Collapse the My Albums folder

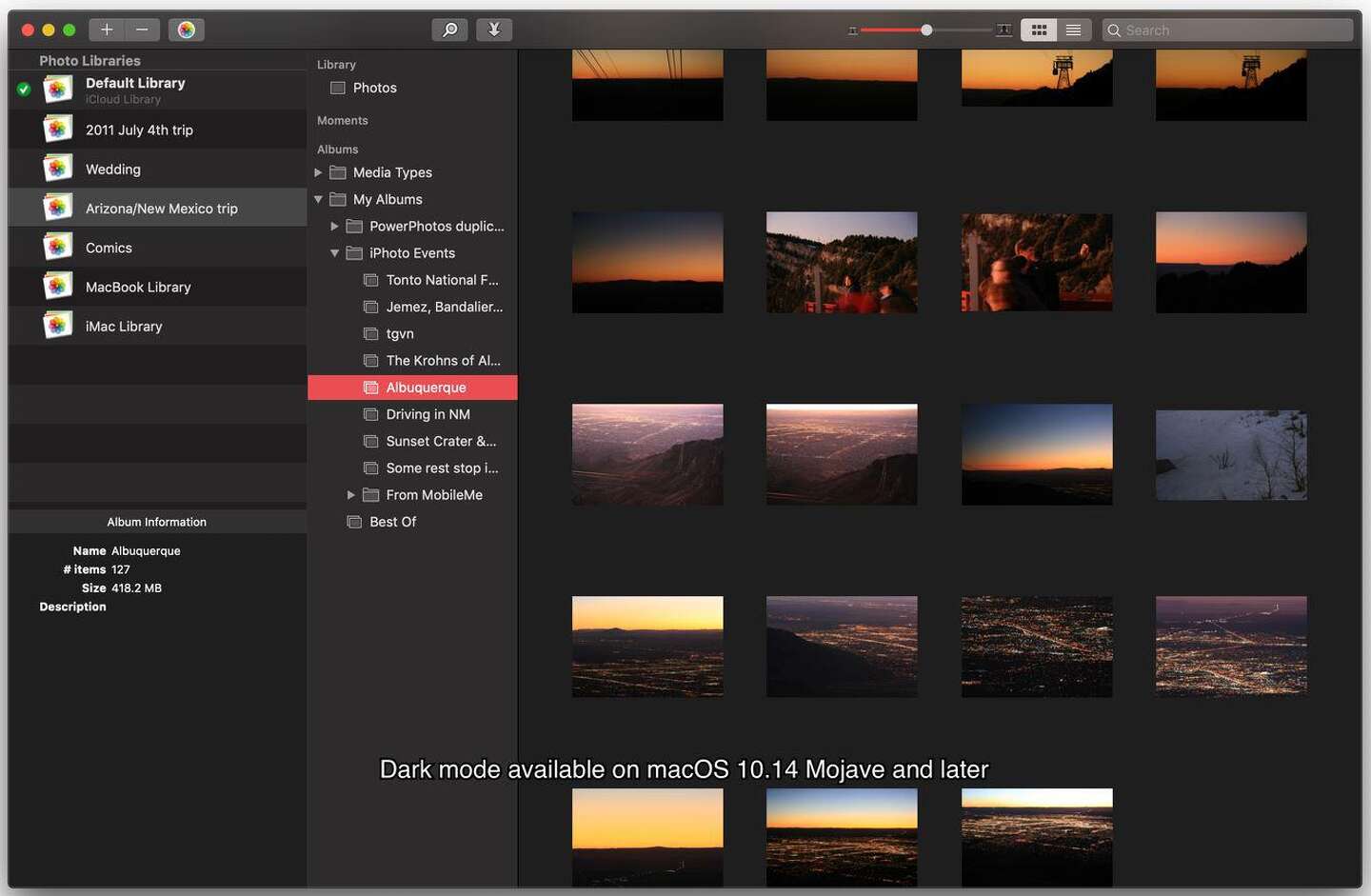[x=318, y=199]
